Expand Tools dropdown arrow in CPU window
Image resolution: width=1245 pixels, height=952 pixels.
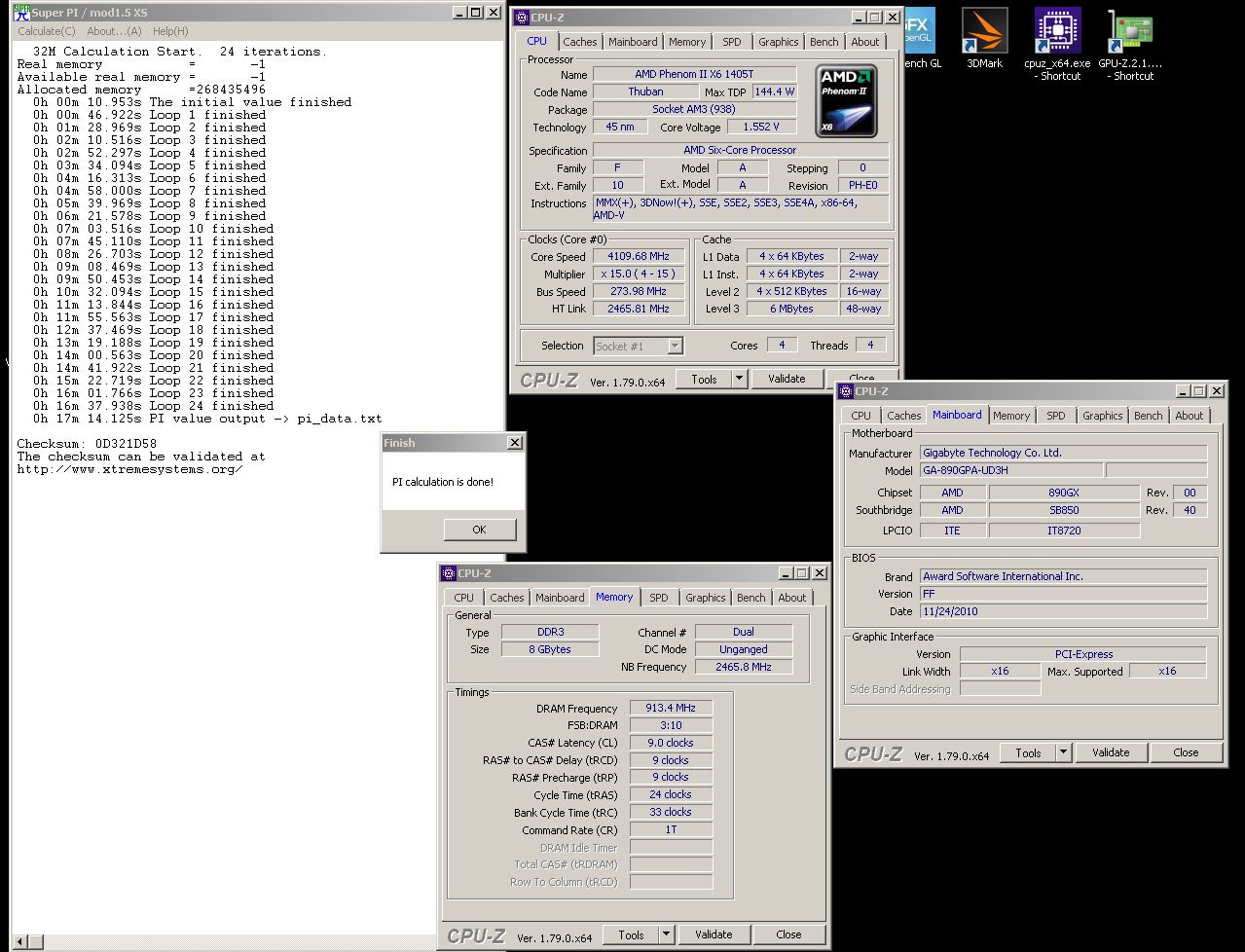coord(739,380)
